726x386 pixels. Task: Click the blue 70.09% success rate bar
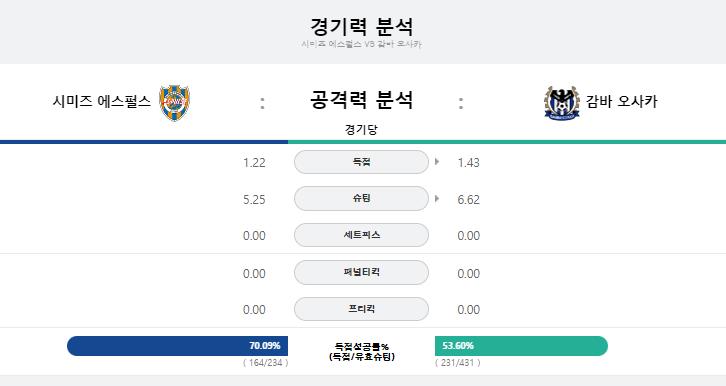point(177,346)
